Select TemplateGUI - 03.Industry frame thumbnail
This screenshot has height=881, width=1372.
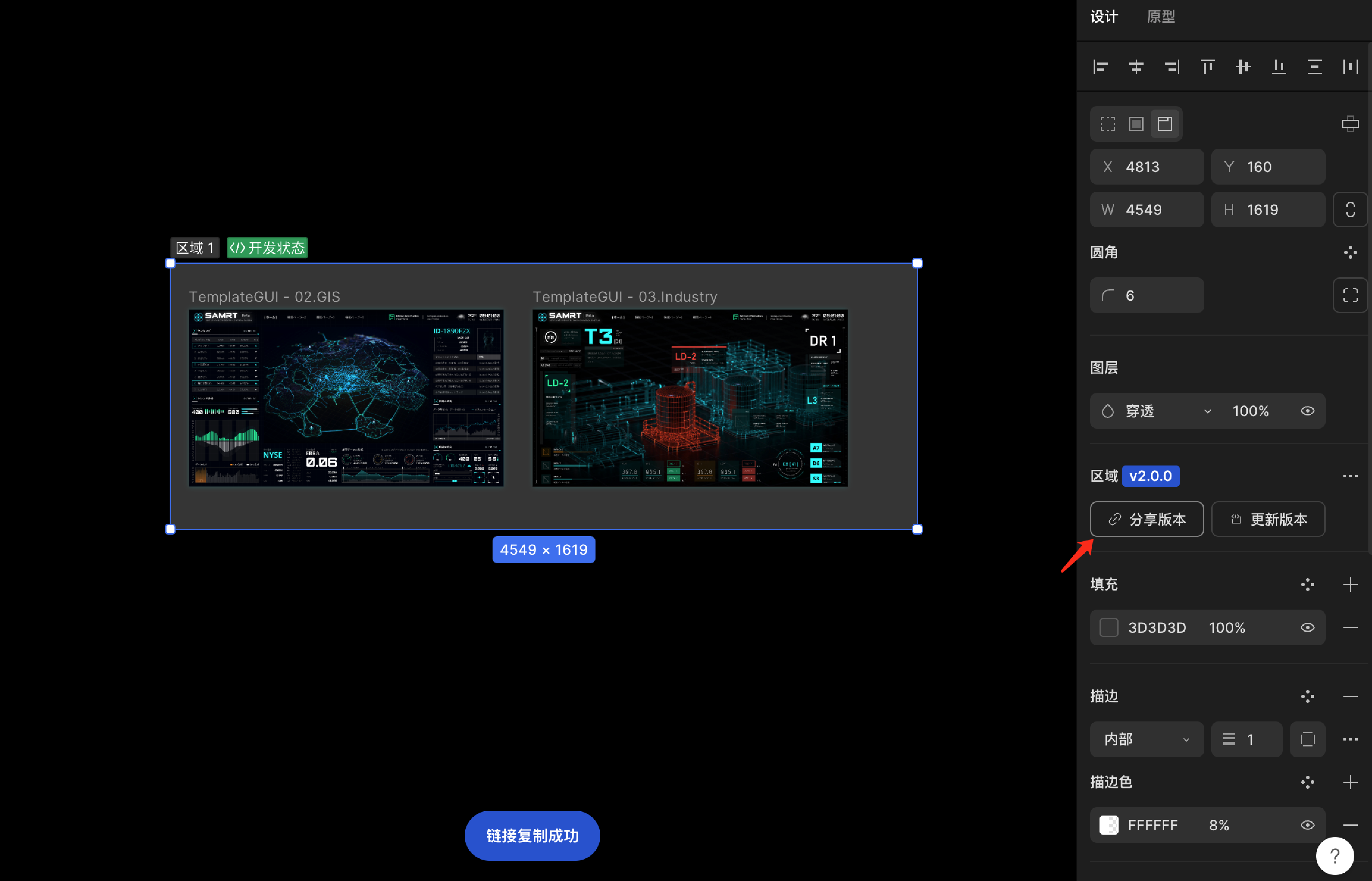coord(690,398)
